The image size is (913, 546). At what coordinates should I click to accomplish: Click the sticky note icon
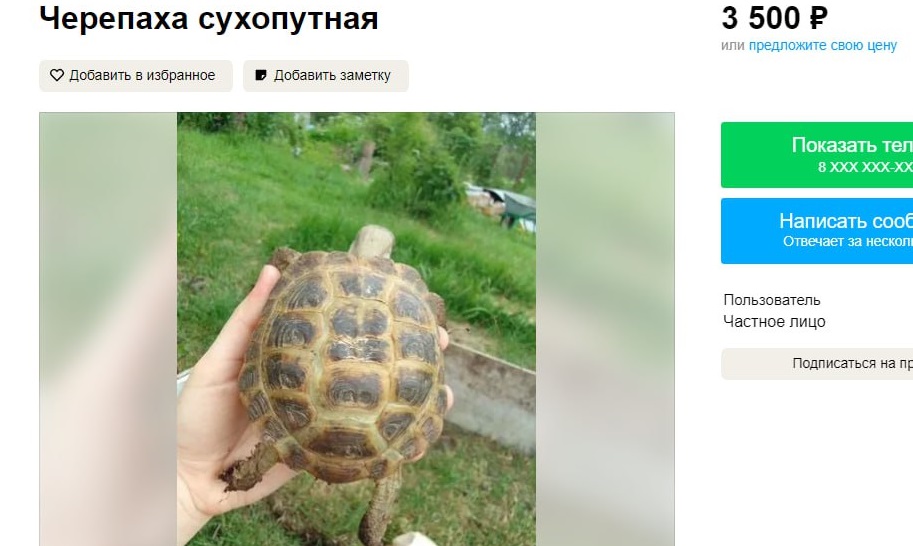click(x=261, y=75)
